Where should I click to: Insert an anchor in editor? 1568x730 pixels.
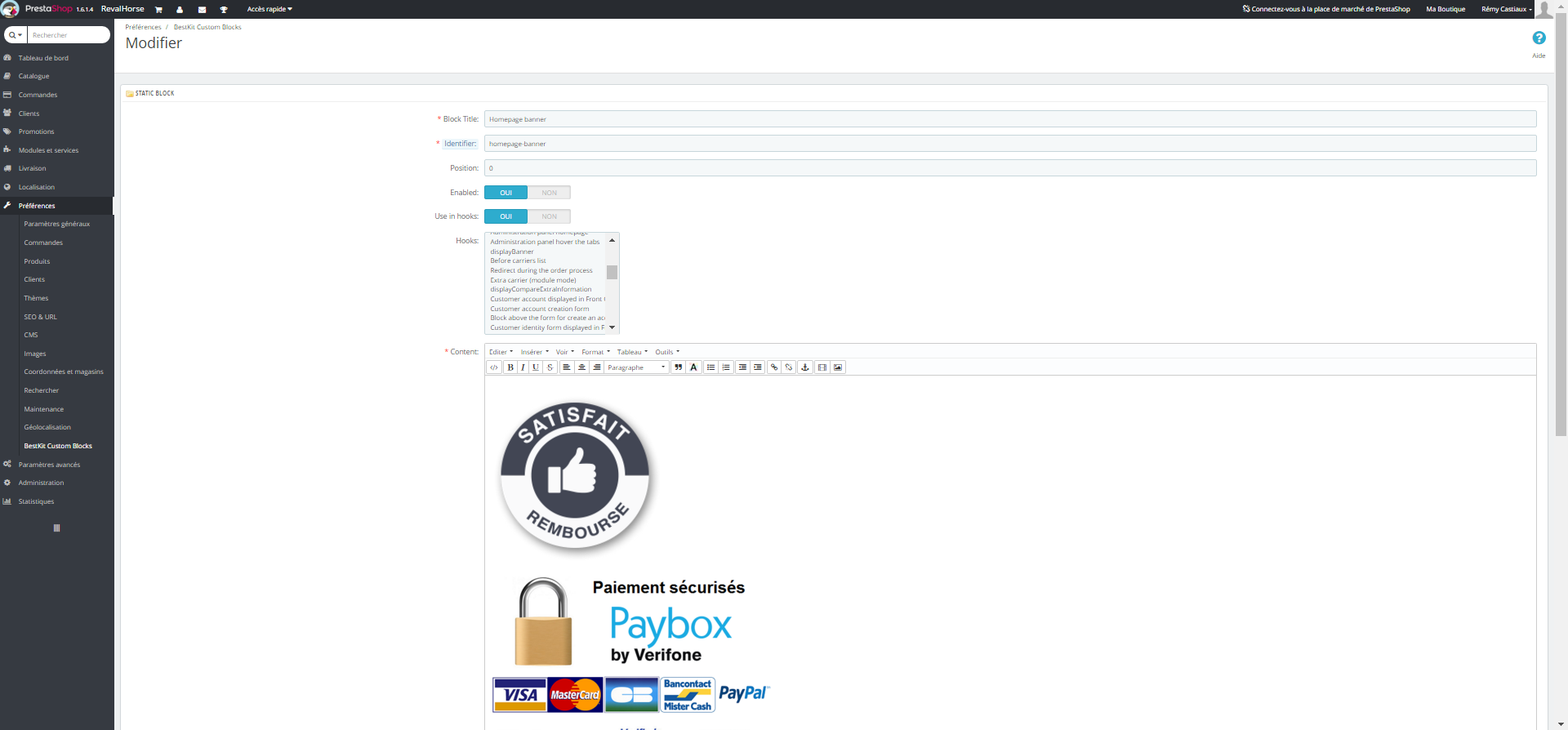click(805, 367)
